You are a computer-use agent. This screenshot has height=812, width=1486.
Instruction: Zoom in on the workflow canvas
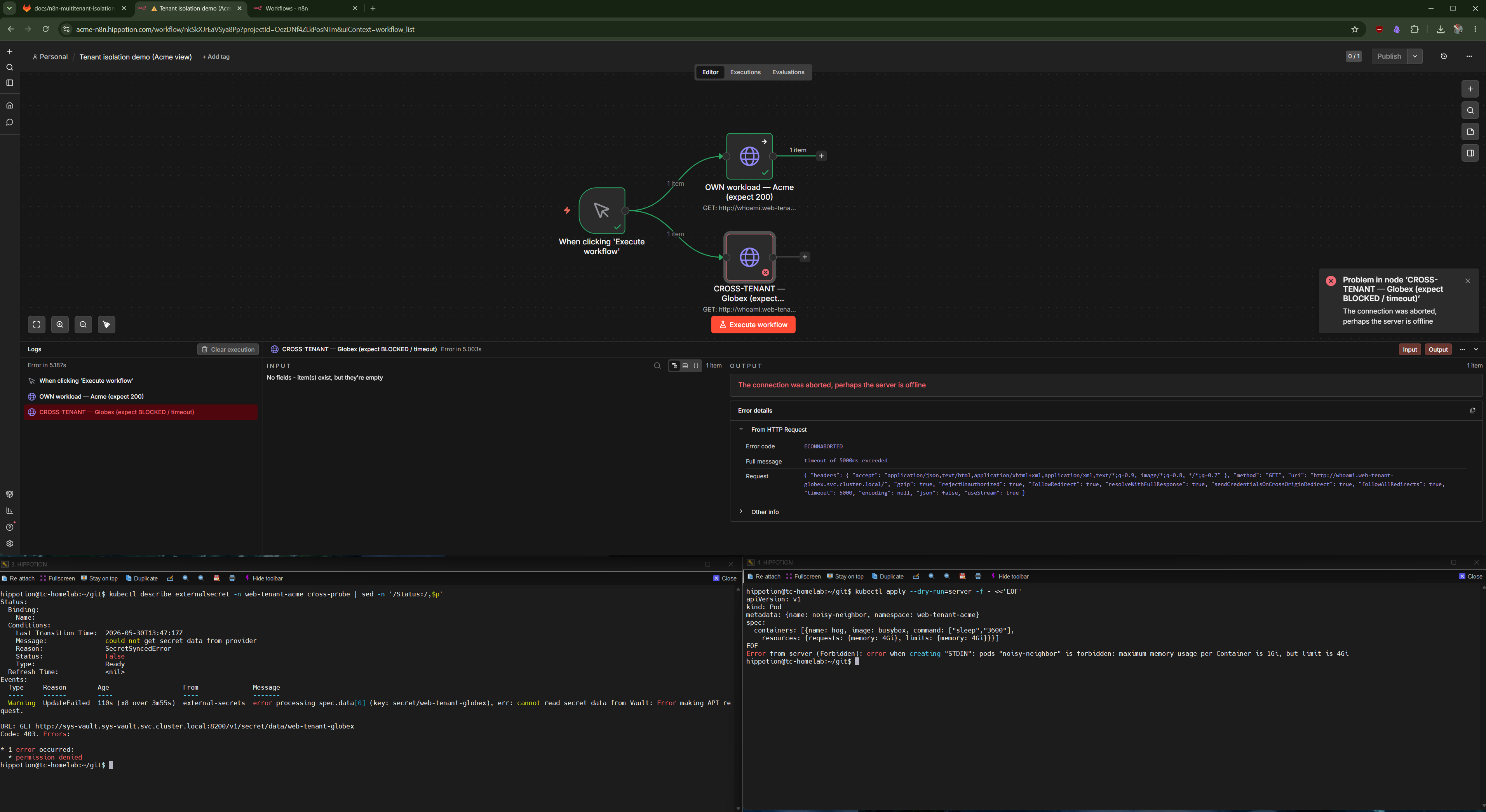pyautogui.click(x=60, y=325)
